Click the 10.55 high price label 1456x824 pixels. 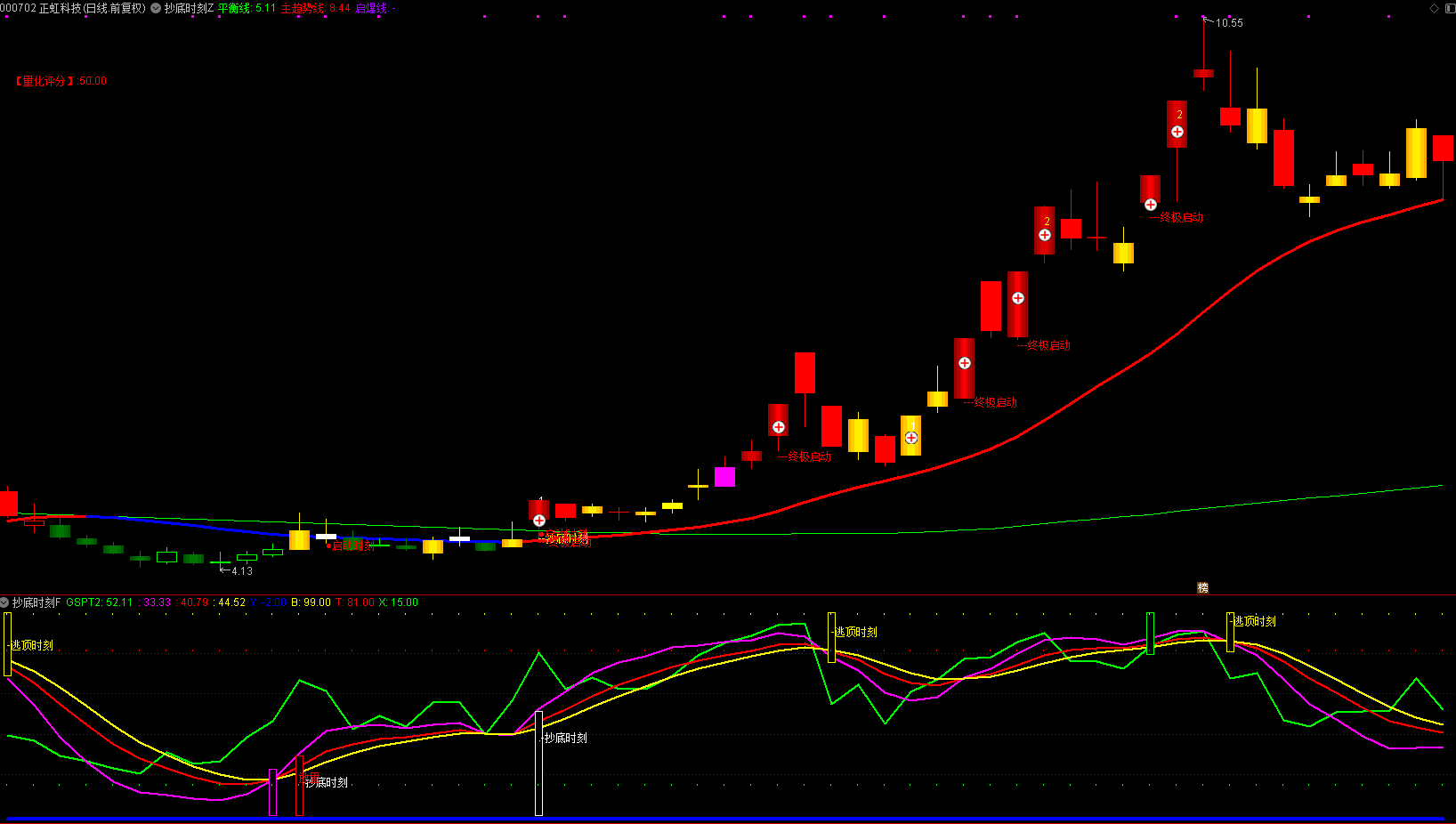pos(1229,23)
